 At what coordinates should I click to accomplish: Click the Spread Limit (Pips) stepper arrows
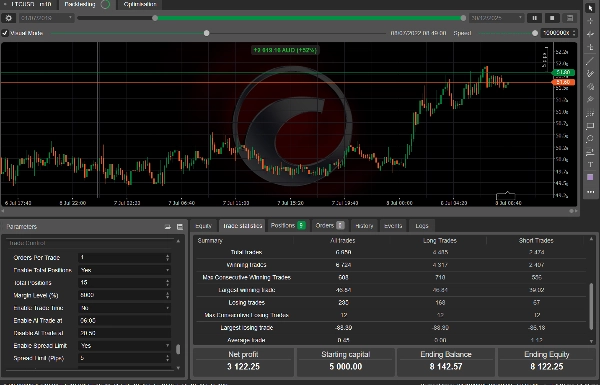point(167,358)
